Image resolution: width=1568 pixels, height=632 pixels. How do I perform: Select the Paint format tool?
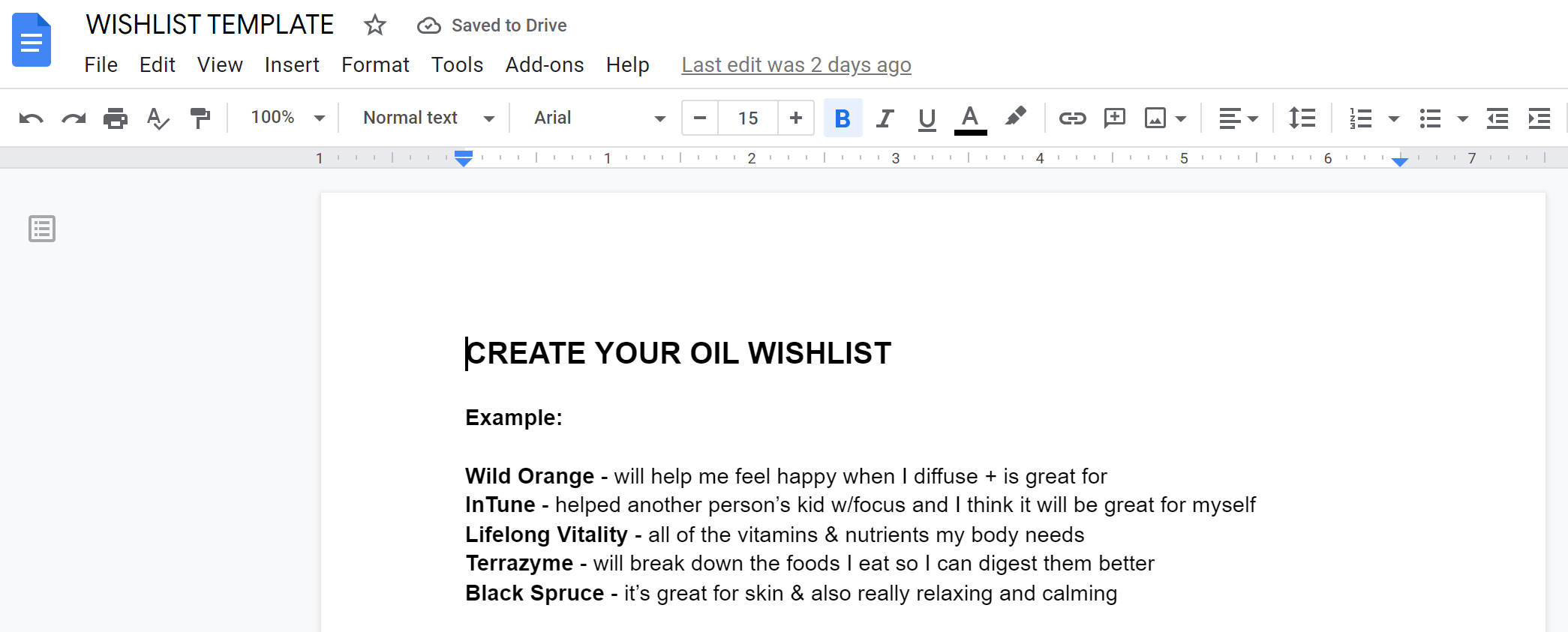[200, 118]
